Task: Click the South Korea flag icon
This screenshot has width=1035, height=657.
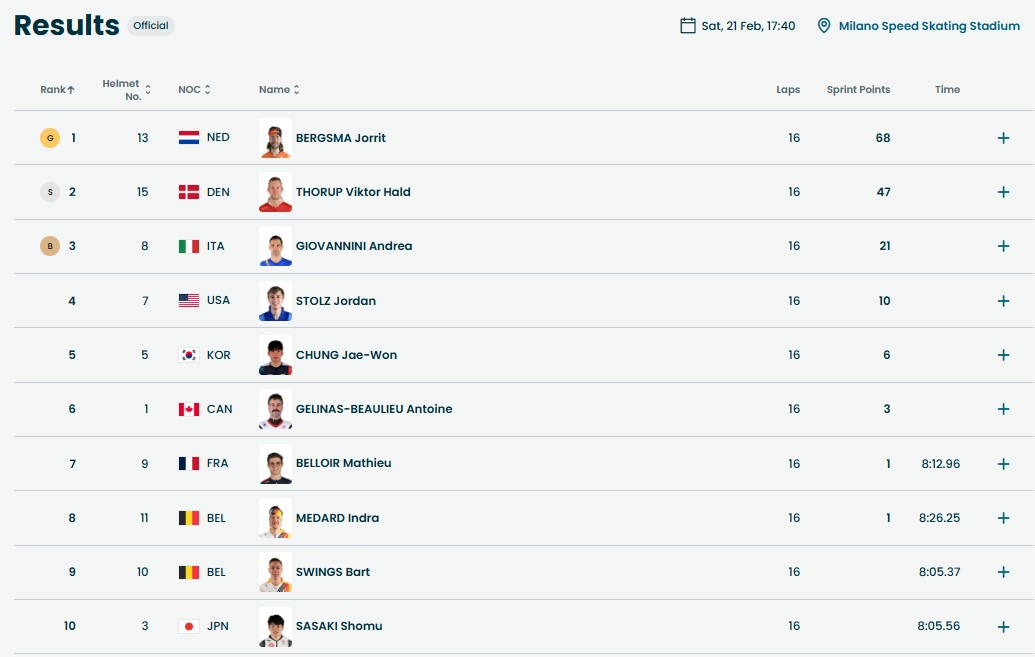Action: tap(189, 355)
